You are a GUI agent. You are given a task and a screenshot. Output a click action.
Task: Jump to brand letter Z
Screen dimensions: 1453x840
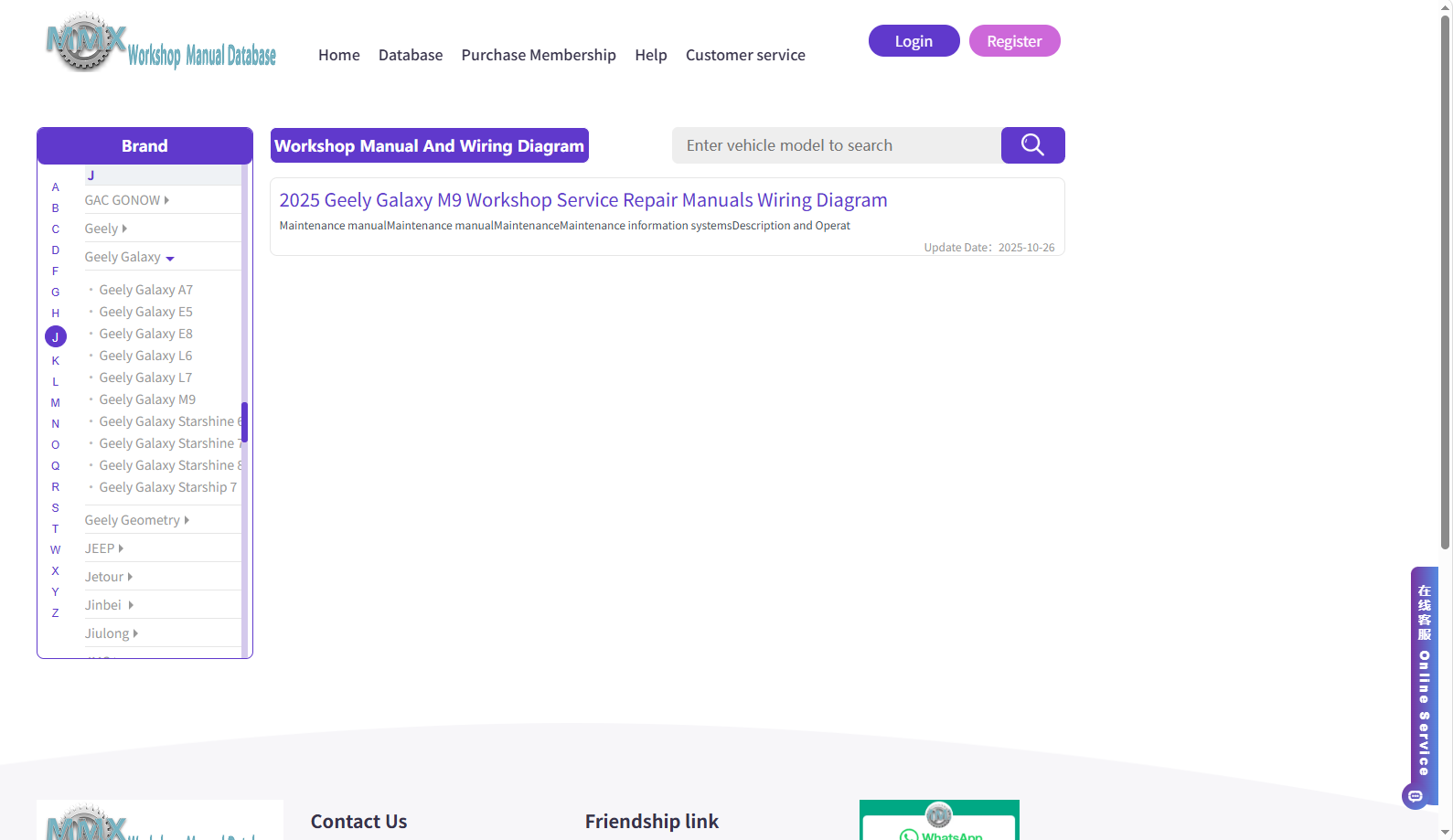pyautogui.click(x=56, y=613)
